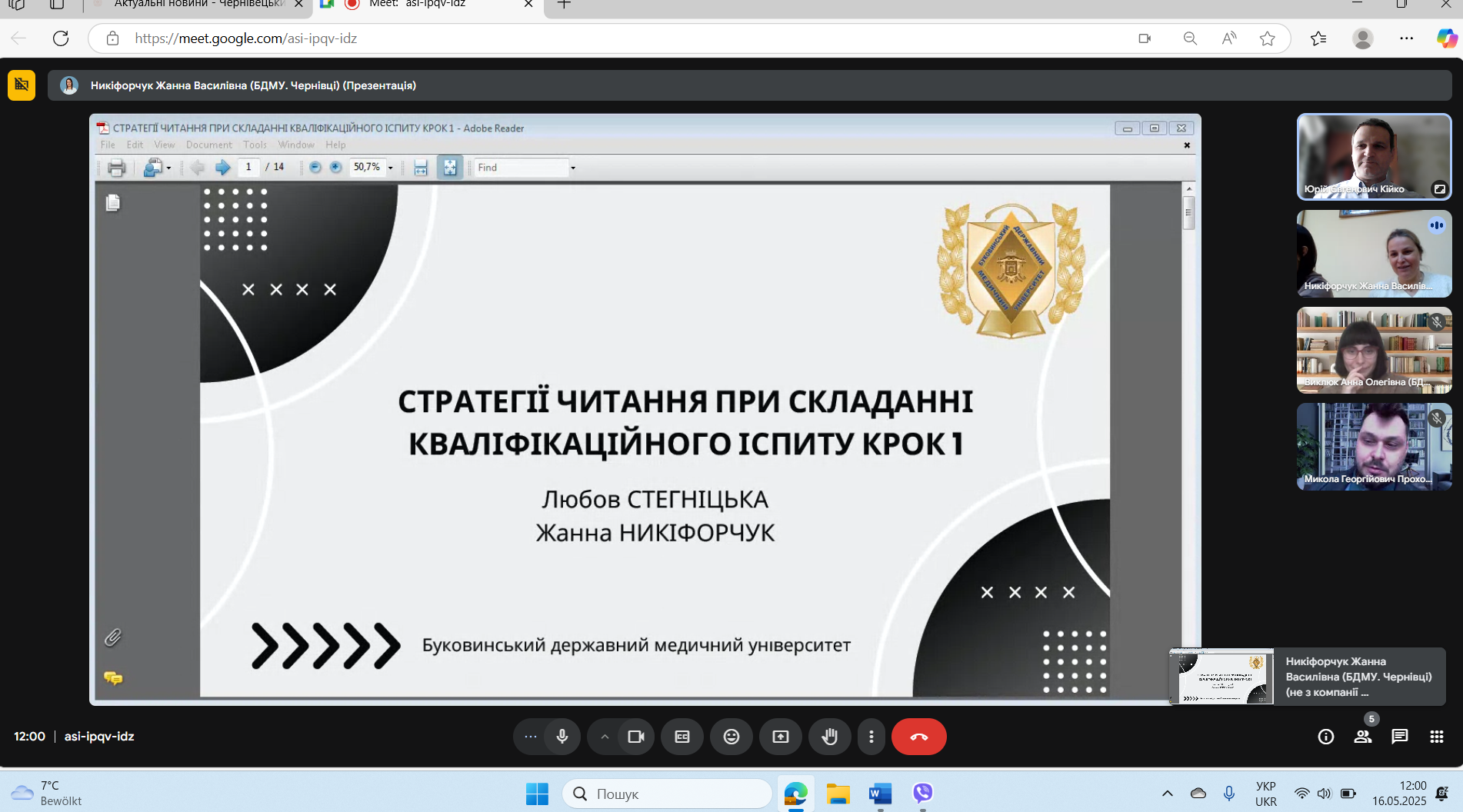This screenshot has width=1463, height=812.
Task: Click the Пошук taskbar search field
Action: click(x=667, y=794)
